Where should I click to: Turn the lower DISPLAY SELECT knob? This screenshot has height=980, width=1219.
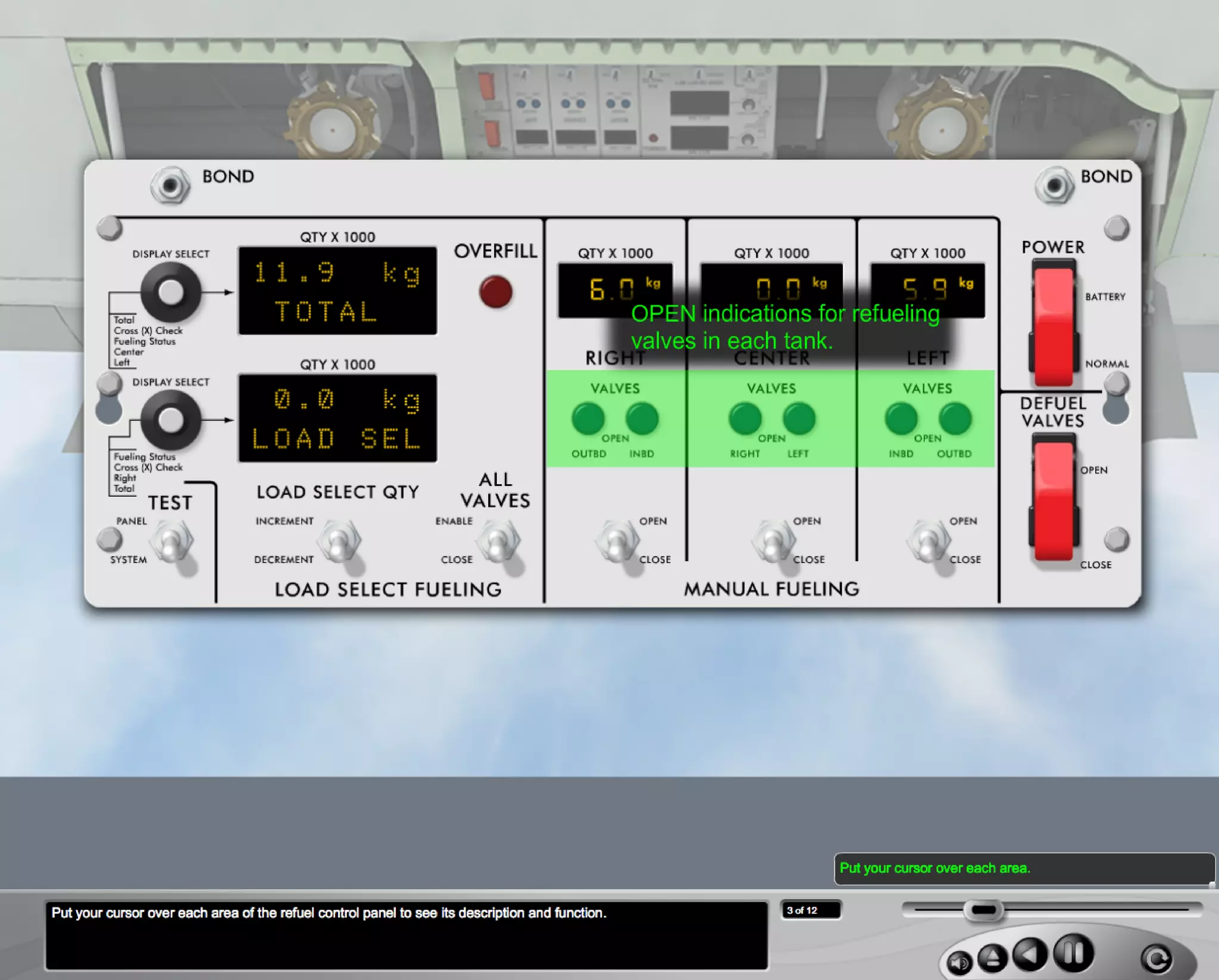click(x=171, y=420)
